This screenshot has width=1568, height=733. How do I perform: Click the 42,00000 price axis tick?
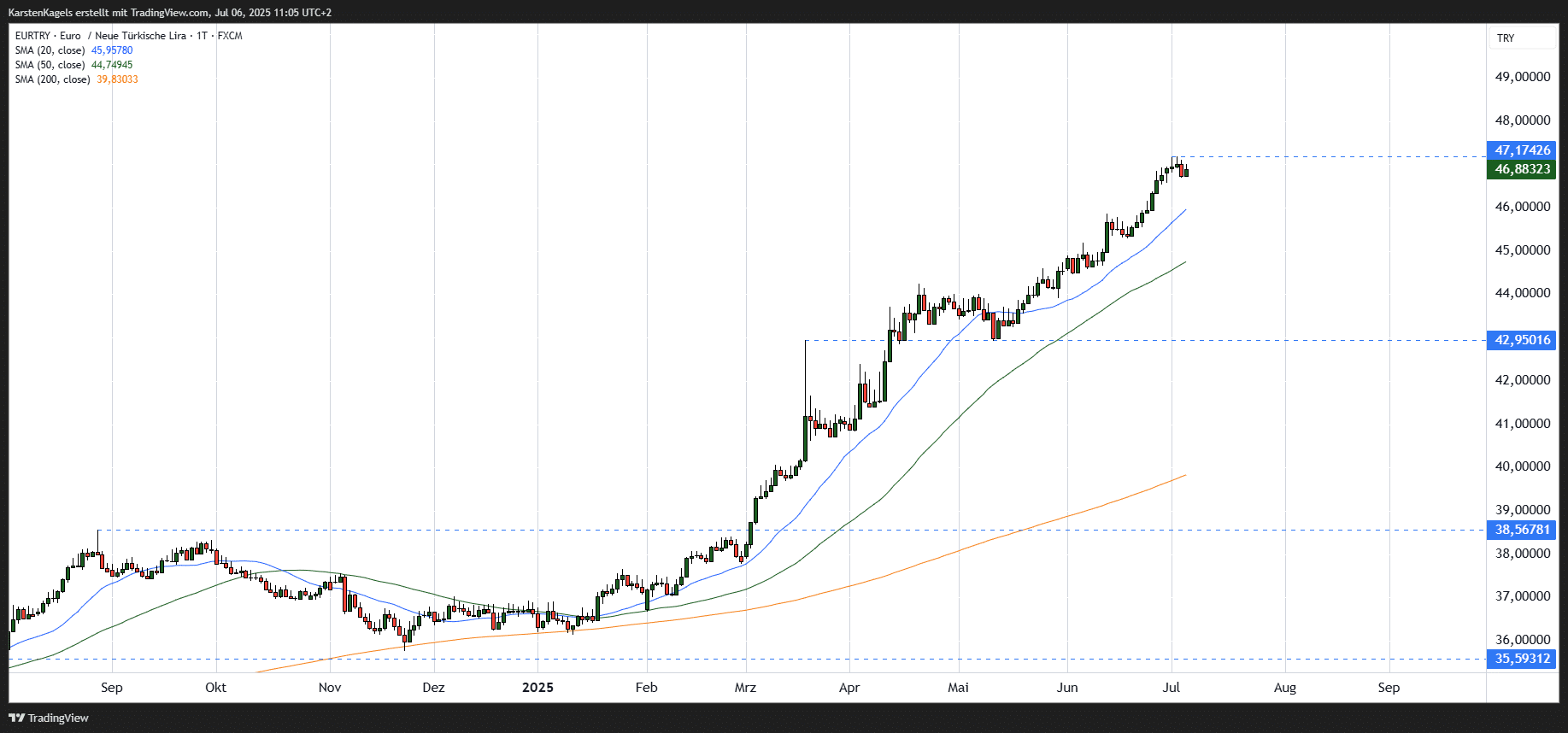click(x=1523, y=380)
